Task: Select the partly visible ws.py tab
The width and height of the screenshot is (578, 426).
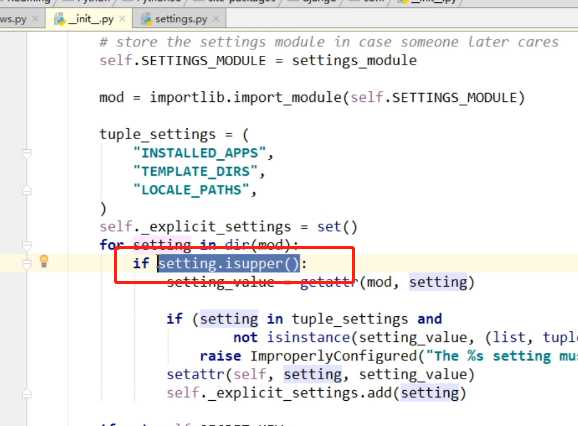Action: click(18, 19)
